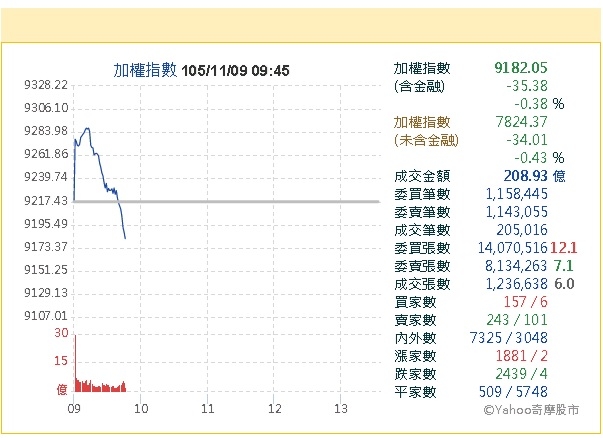This screenshot has height=438, width=603.
Task: Click the 賣家數 label
Action: (x=415, y=320)
